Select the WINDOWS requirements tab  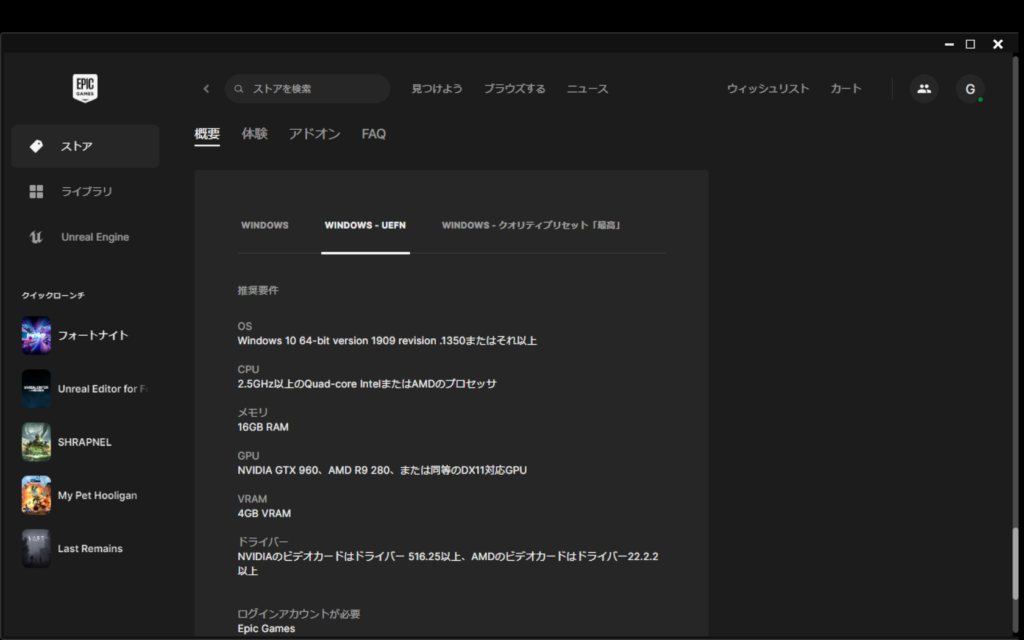[264, 225]
